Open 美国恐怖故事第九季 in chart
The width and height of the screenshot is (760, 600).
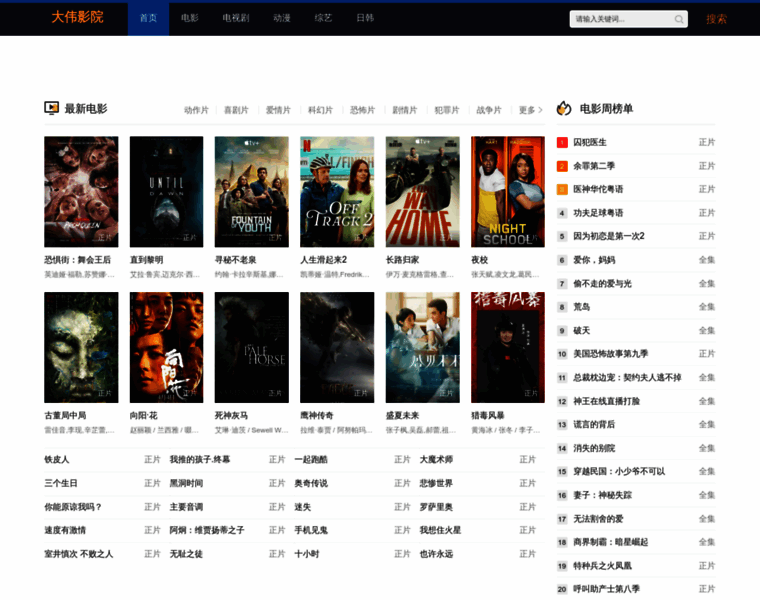[611, 354]
